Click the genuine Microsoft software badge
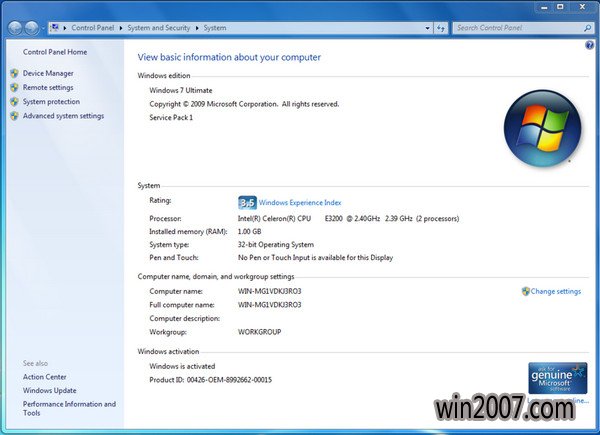The image size is (600, 435). click(557, 379)
